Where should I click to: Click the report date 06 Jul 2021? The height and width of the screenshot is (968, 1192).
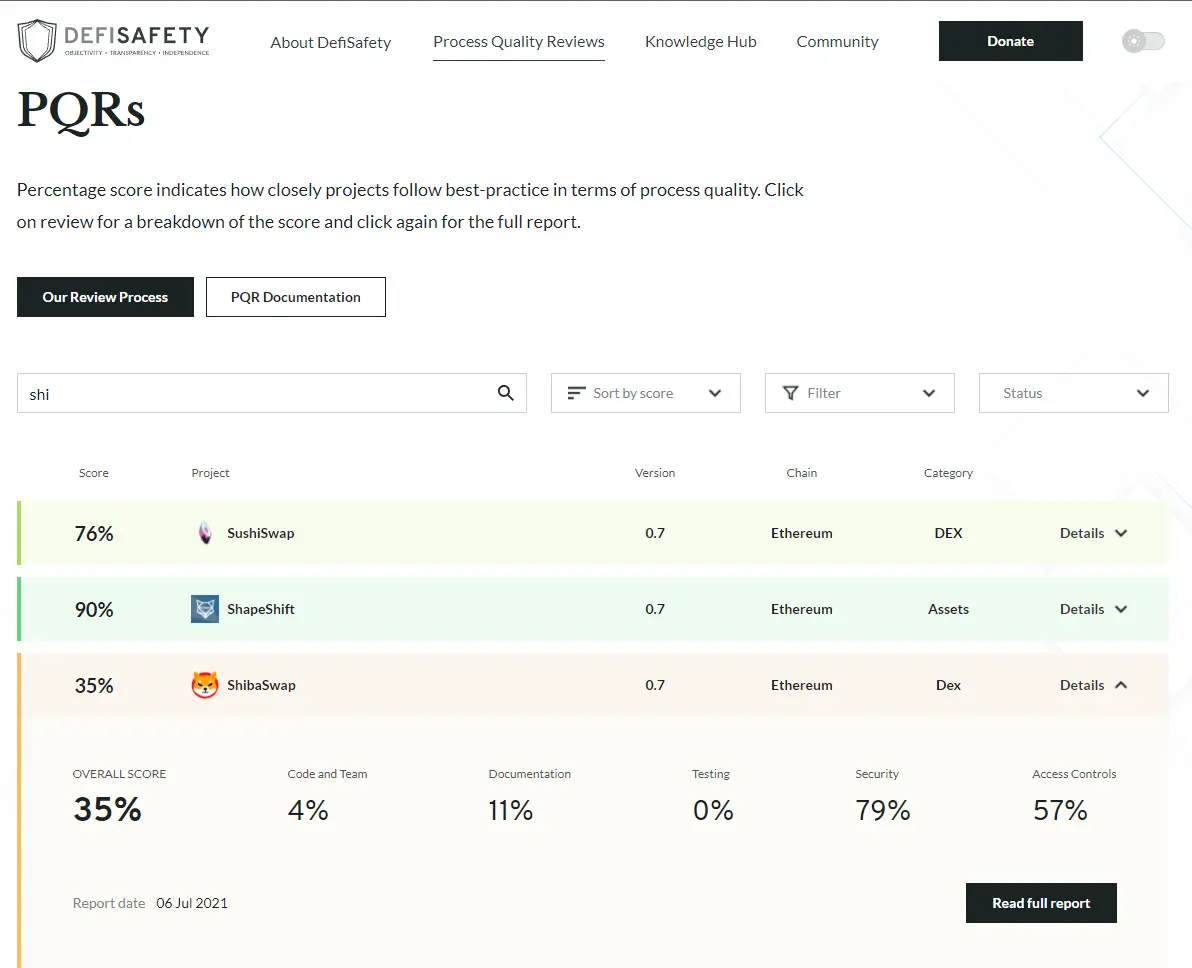point(192,903)
